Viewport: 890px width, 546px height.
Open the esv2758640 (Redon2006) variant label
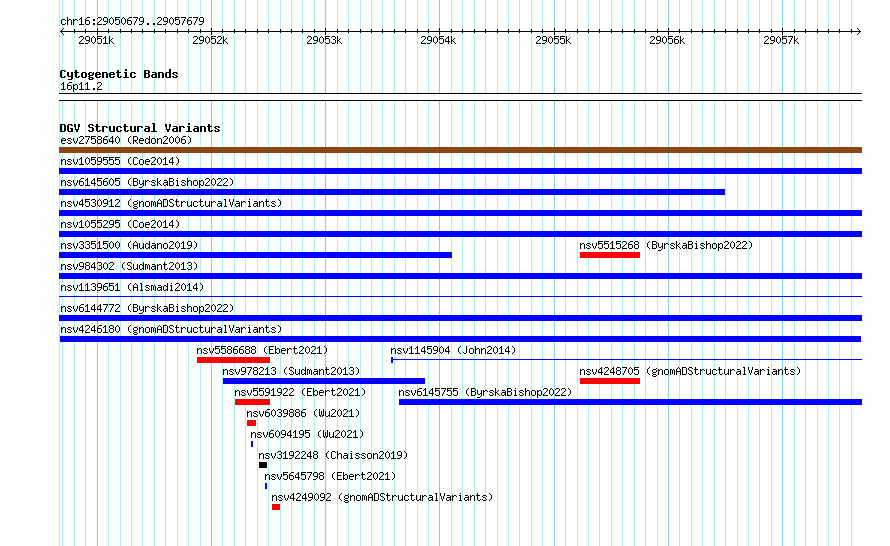pyautogui.click(x=126, y=140)
